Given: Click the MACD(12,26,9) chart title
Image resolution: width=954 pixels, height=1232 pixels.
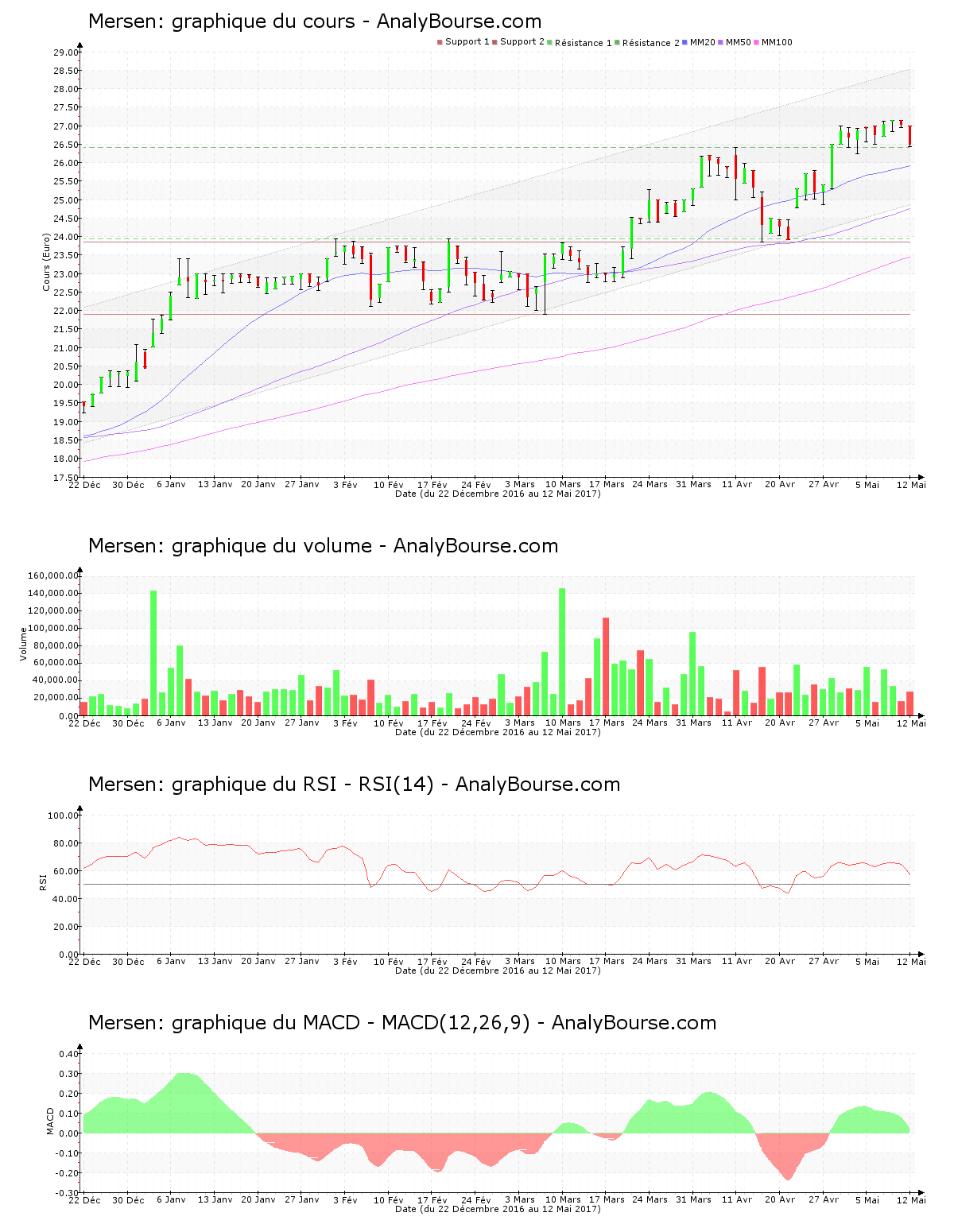Looking at the screenshot, I should [402, 1023].
